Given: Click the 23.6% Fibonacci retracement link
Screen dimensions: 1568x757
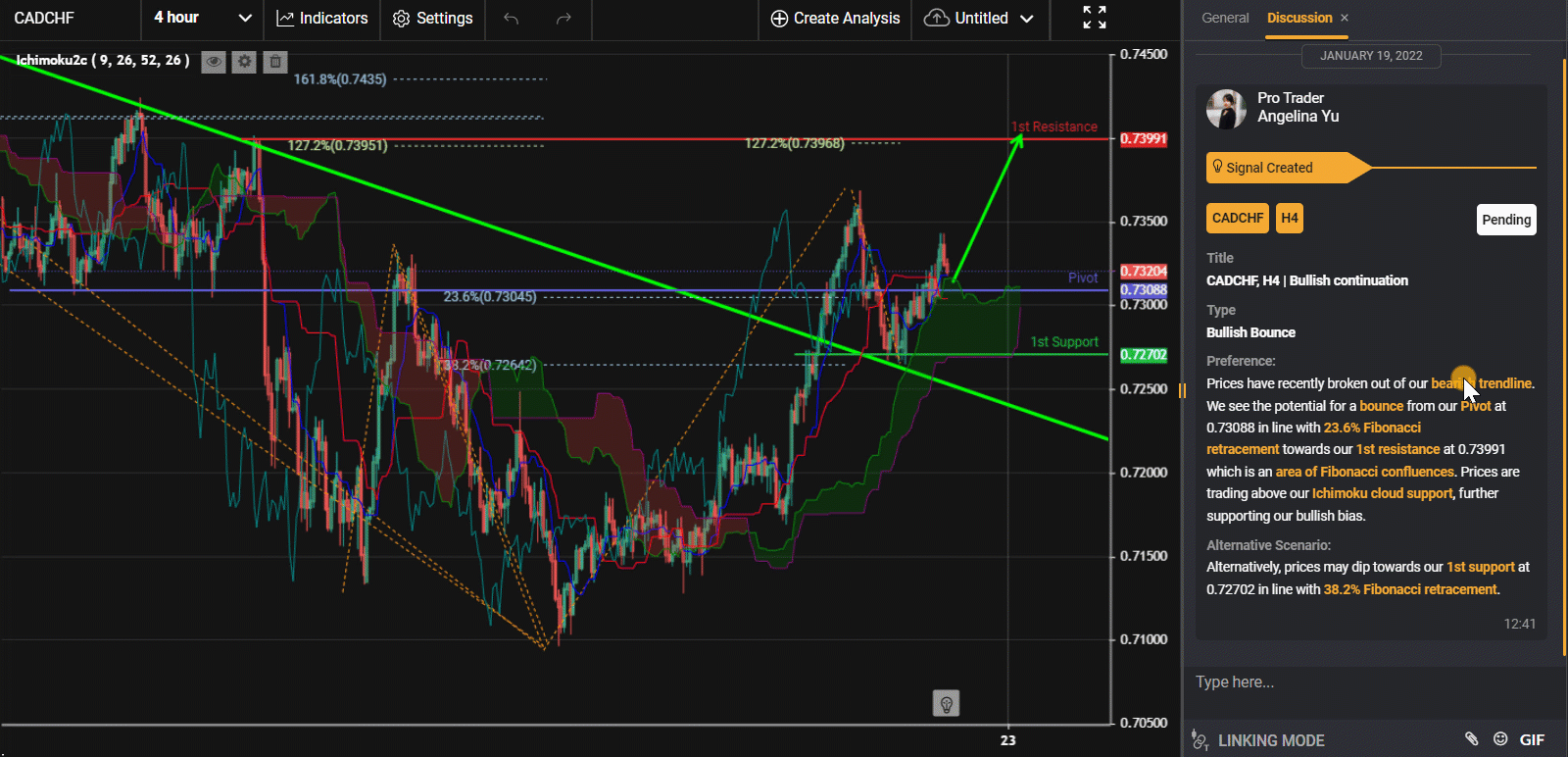Looking at the screenshot, I should (x=1314, y=438).
